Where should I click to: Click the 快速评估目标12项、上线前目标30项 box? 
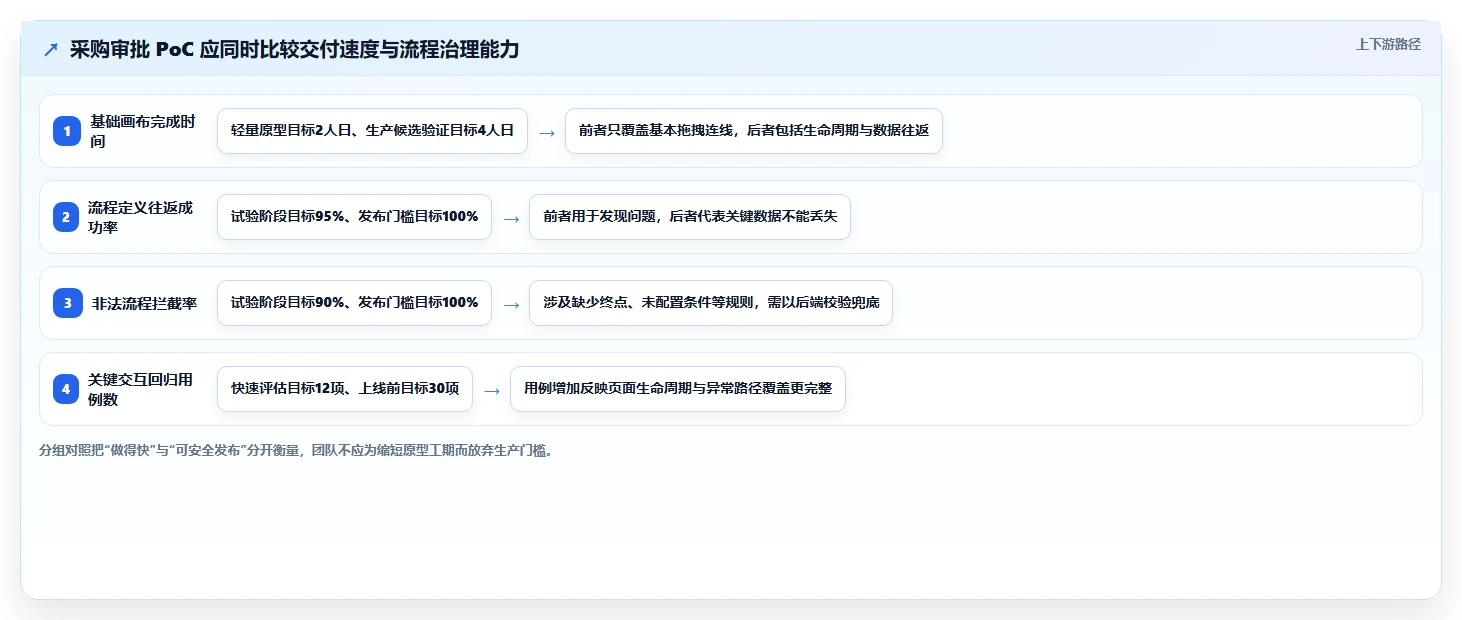[345, 389]
